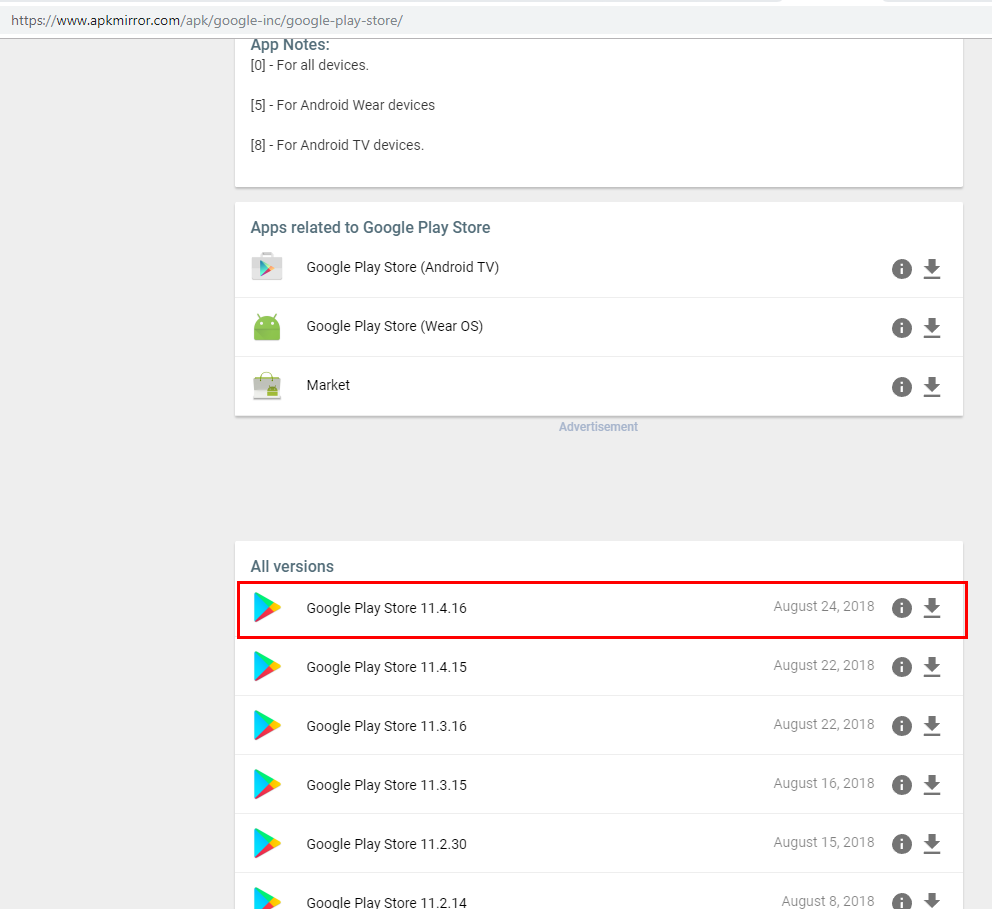The width and height of the screenshot is (992, 909).
Task: Click the Play Store 11.4.15 logo thumbnail
Action: click(x=267, y=666)
